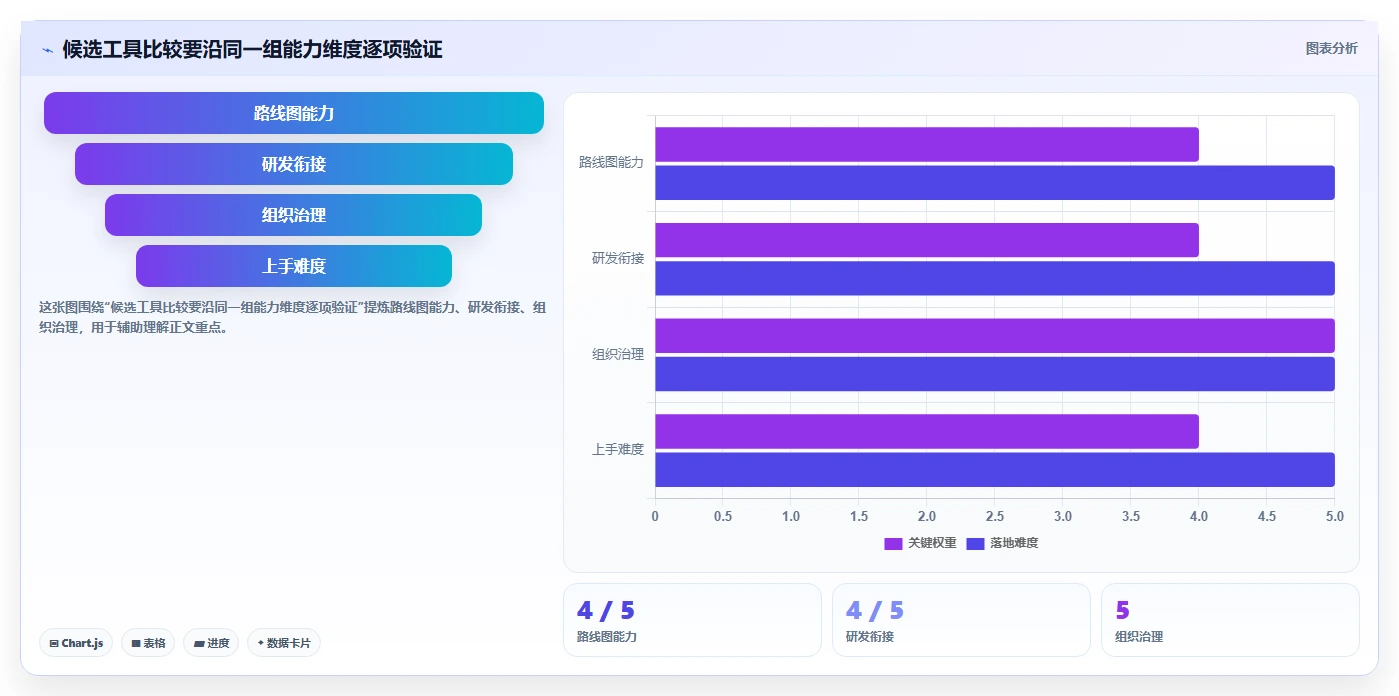This screenshot has width=1399, height=696.
Task: Click the 关键权重 bar for 研发衔接
Action: pos(927,240)
